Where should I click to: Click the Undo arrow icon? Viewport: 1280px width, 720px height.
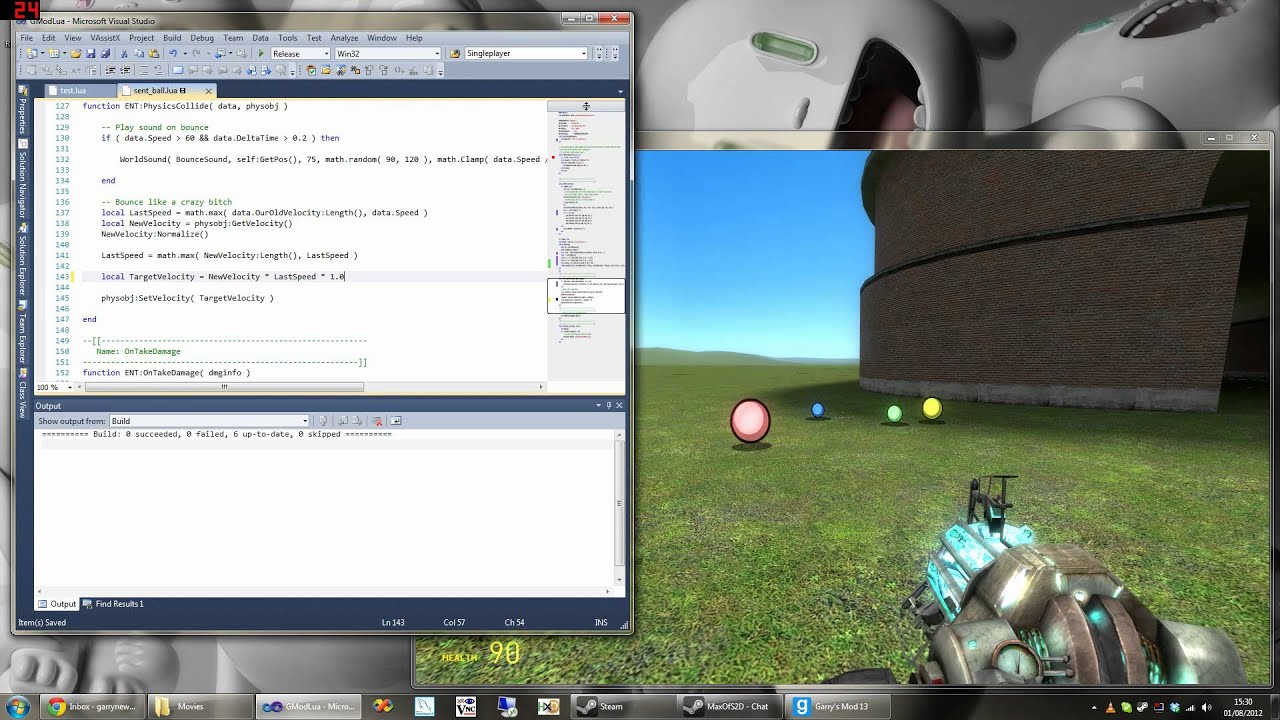pyautogui.click(x=173, y=53)
